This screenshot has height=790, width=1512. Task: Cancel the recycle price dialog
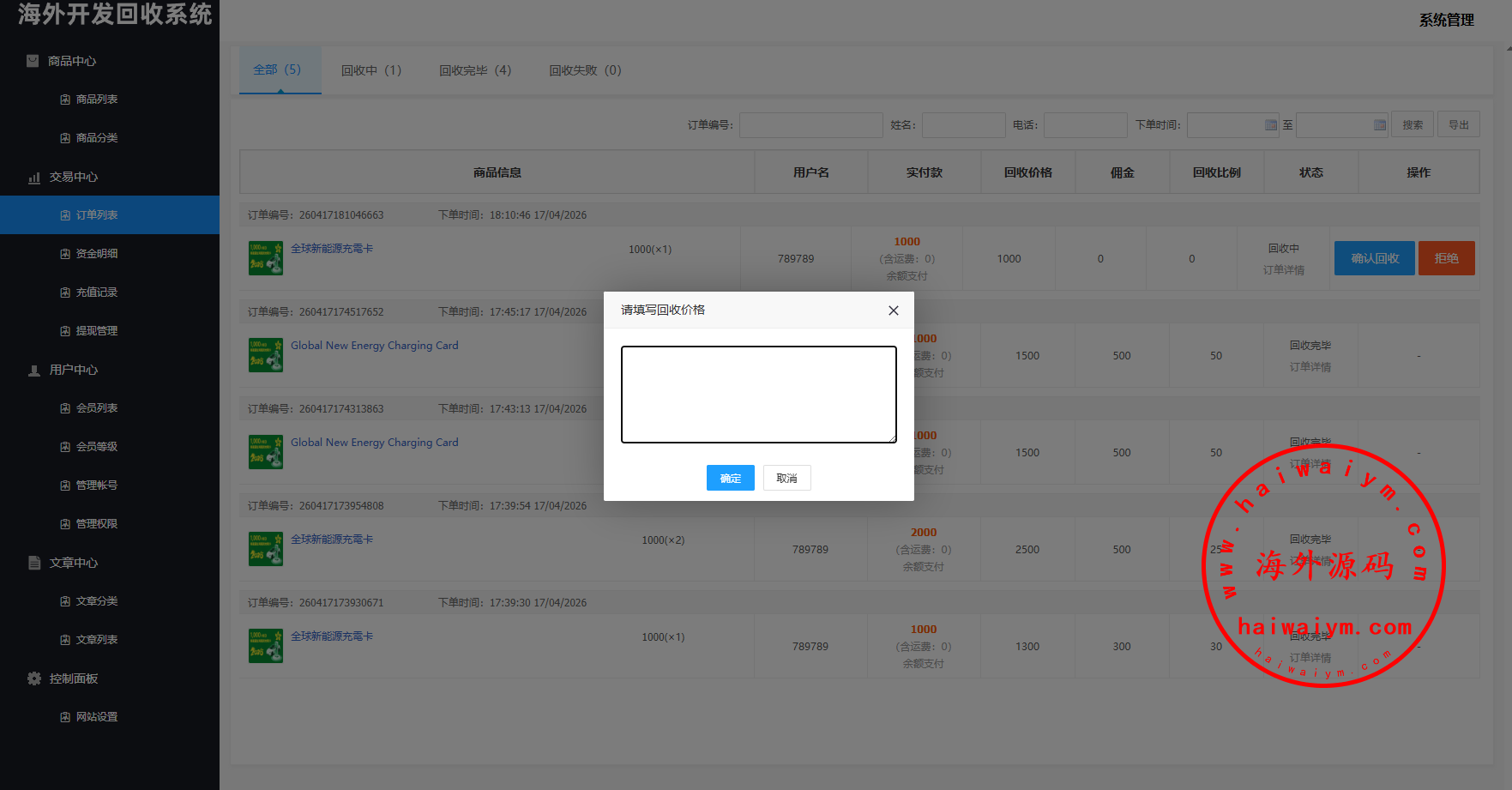click(x=786, y=478)
